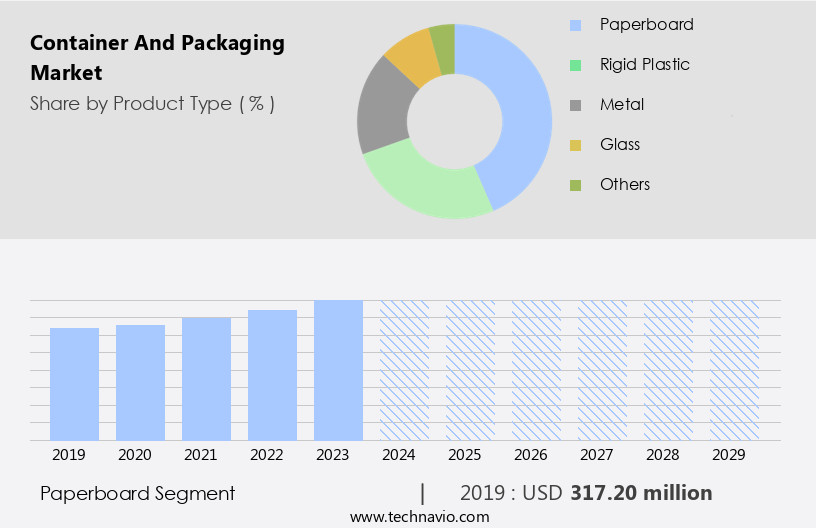Click the gray Metal donut segment
The image size is (816, 528).
pyautogui.click(x=385, y=108)
